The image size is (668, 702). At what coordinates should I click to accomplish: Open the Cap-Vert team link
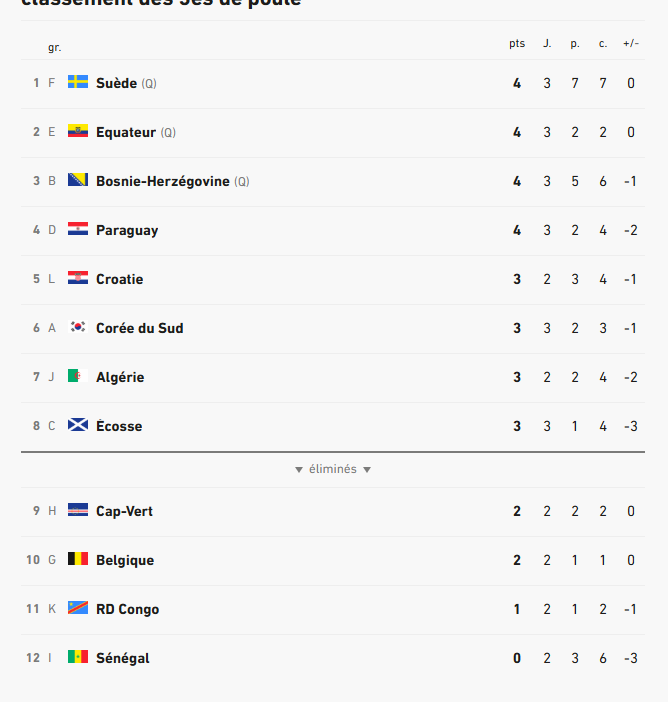(x=124, y=511)
